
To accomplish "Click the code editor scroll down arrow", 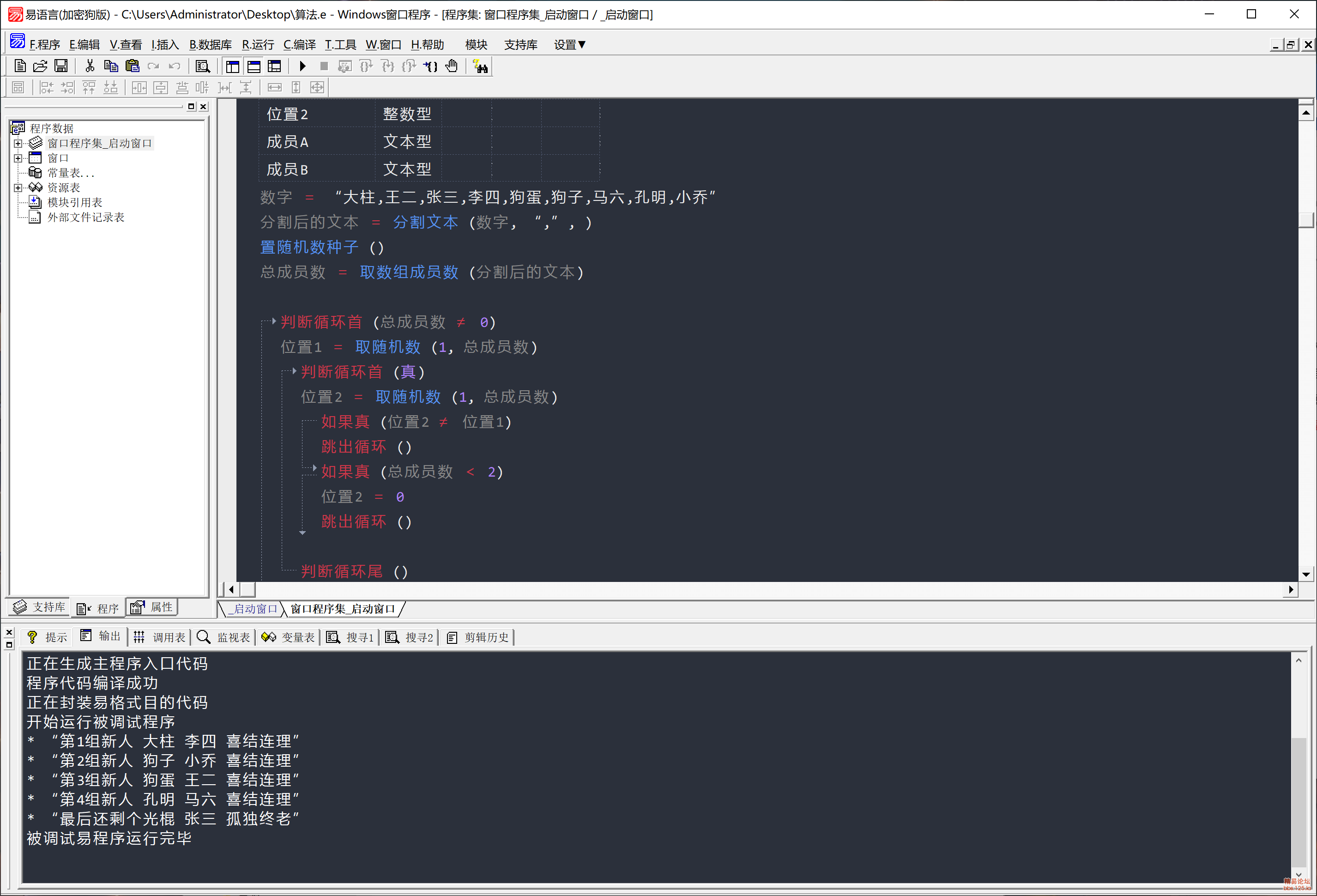I will (1305, 574).
